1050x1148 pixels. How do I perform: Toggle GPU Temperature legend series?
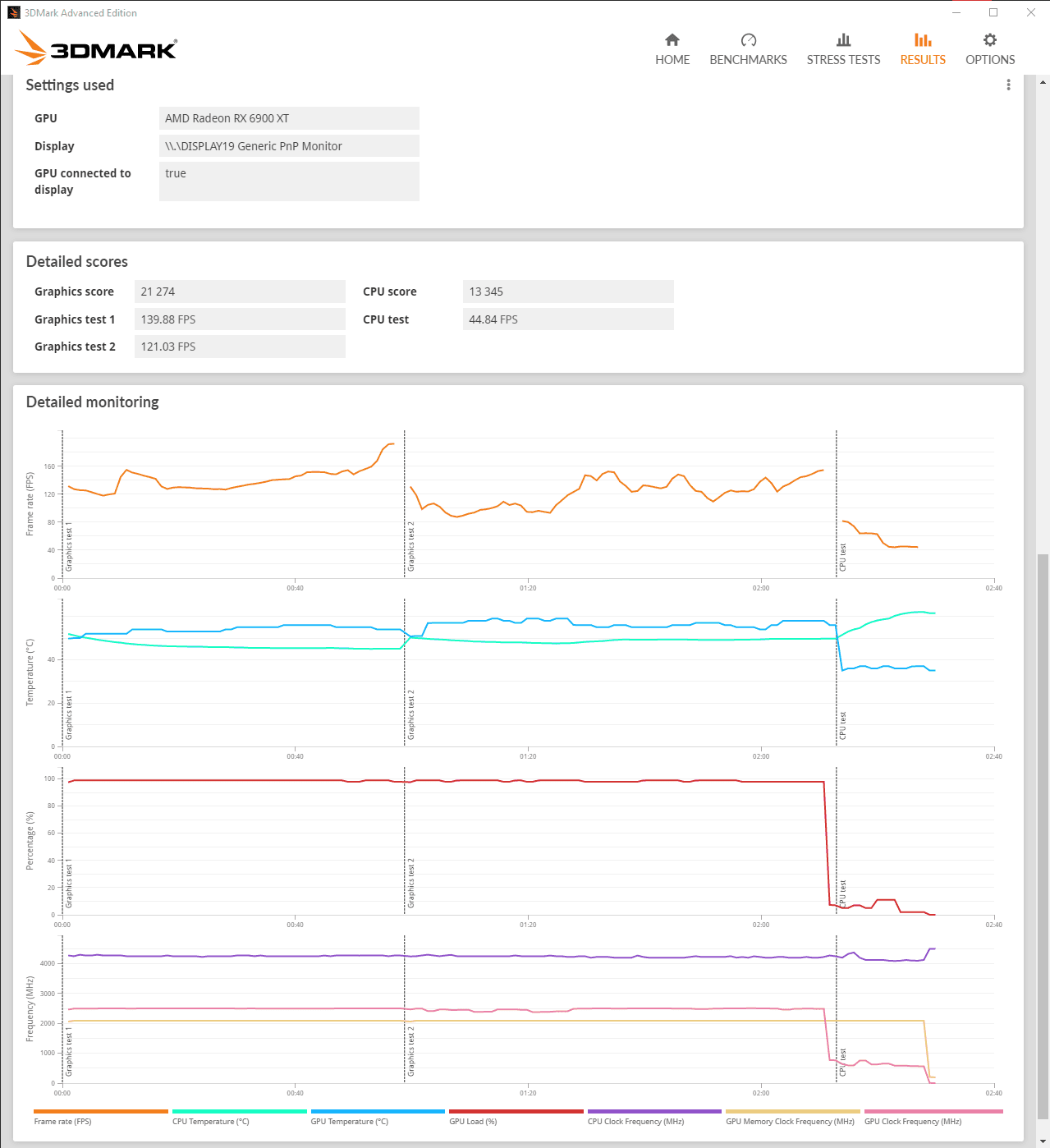(378, 1117)
